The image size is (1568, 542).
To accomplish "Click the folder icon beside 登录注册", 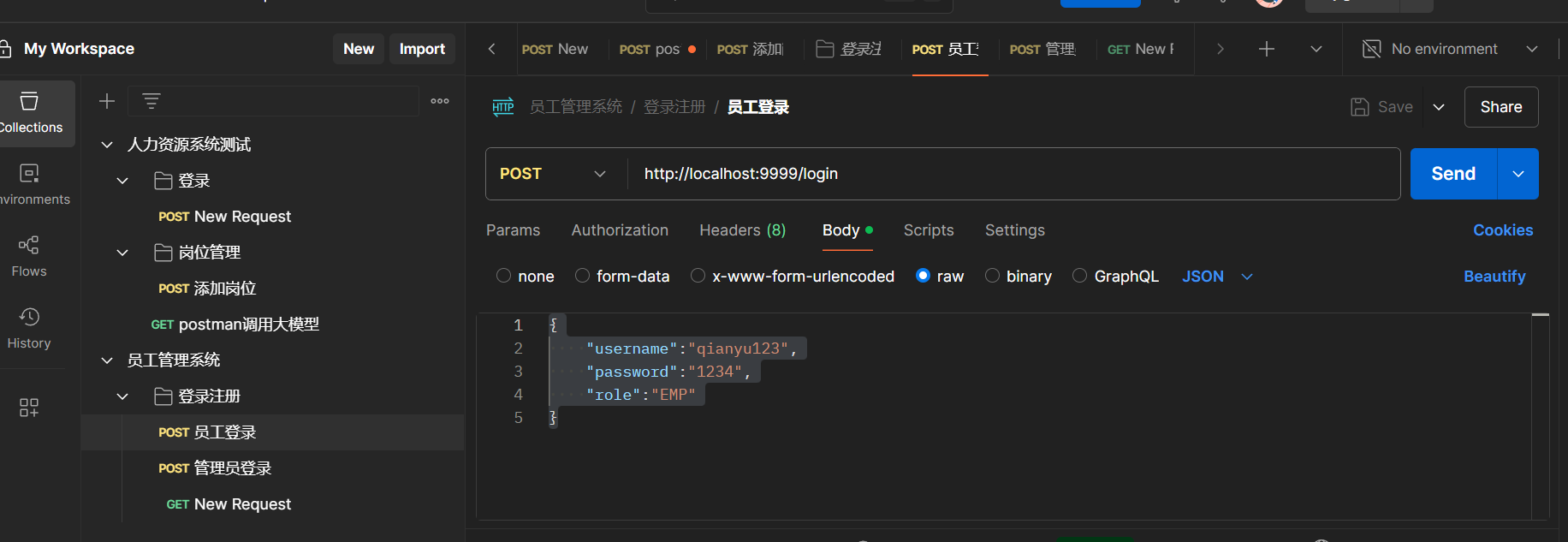I will pos(163,396).
